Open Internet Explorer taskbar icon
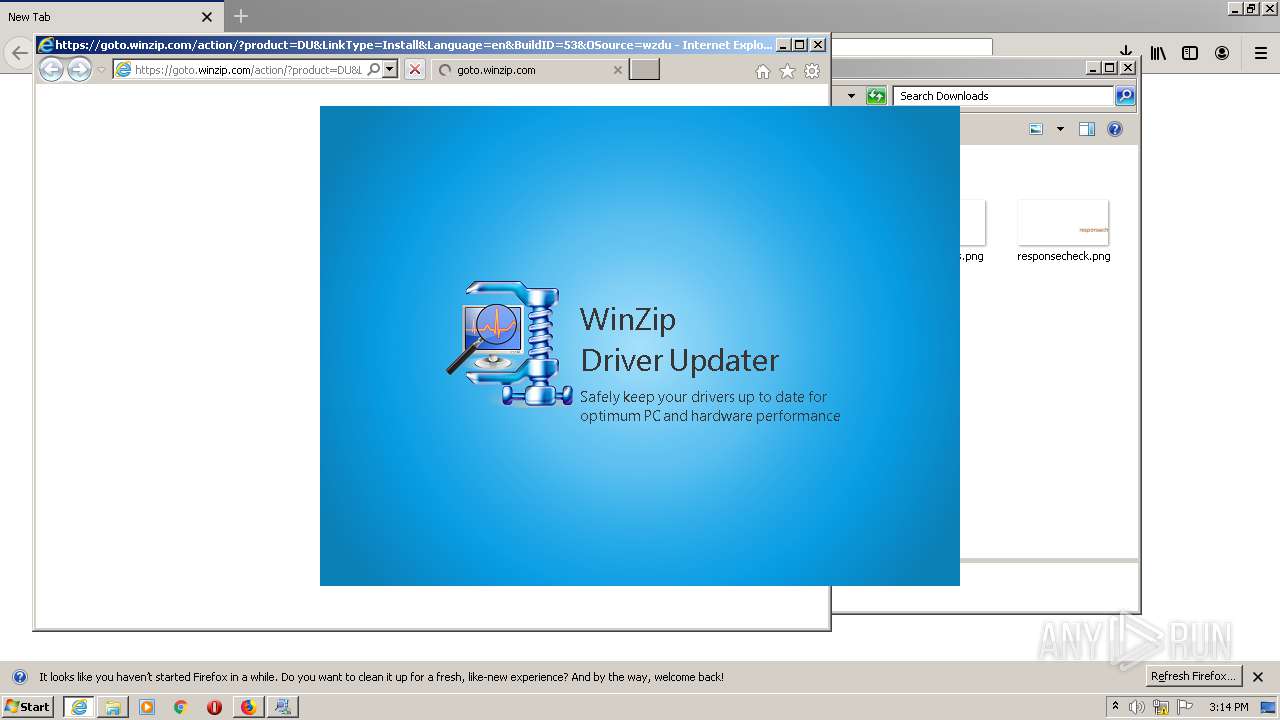 [79, 707]
